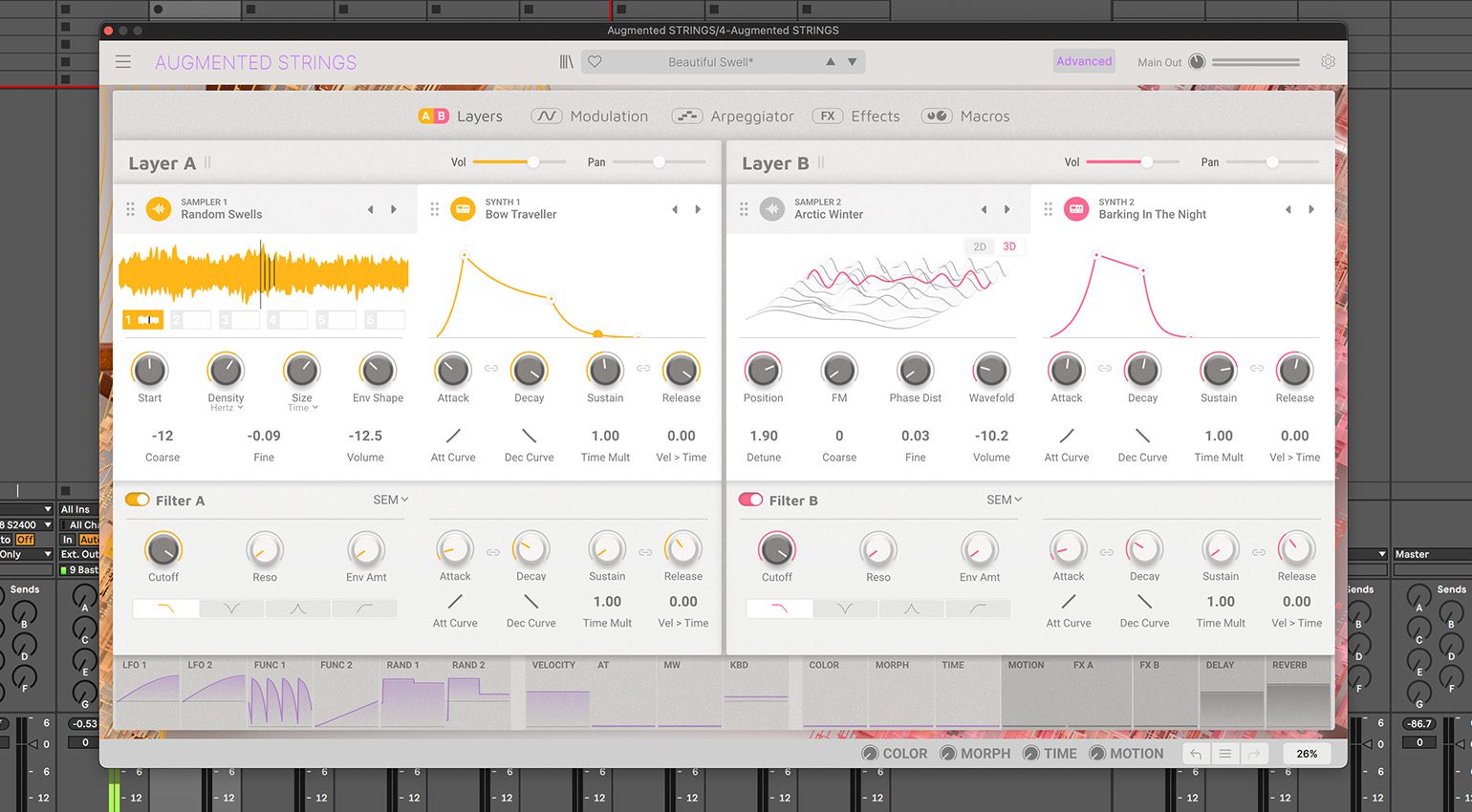Click Layer A Att Curve shape icon
This screenshot has height=812, width=1472.
point(453,436)
